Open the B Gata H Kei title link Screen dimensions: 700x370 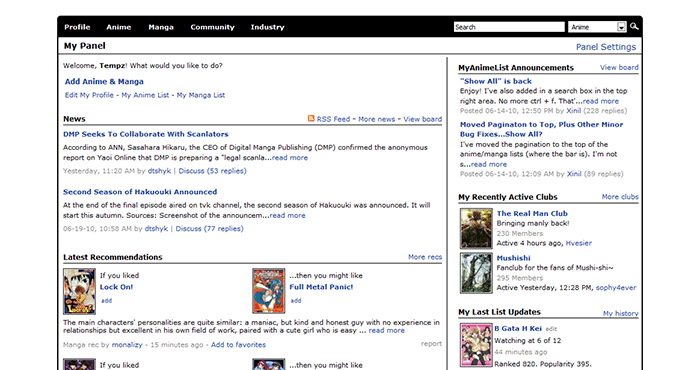pos(518,328)
